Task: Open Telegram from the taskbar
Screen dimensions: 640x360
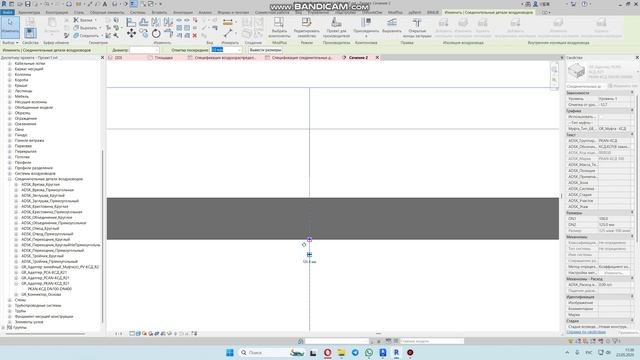Action: tap(355, 352)
